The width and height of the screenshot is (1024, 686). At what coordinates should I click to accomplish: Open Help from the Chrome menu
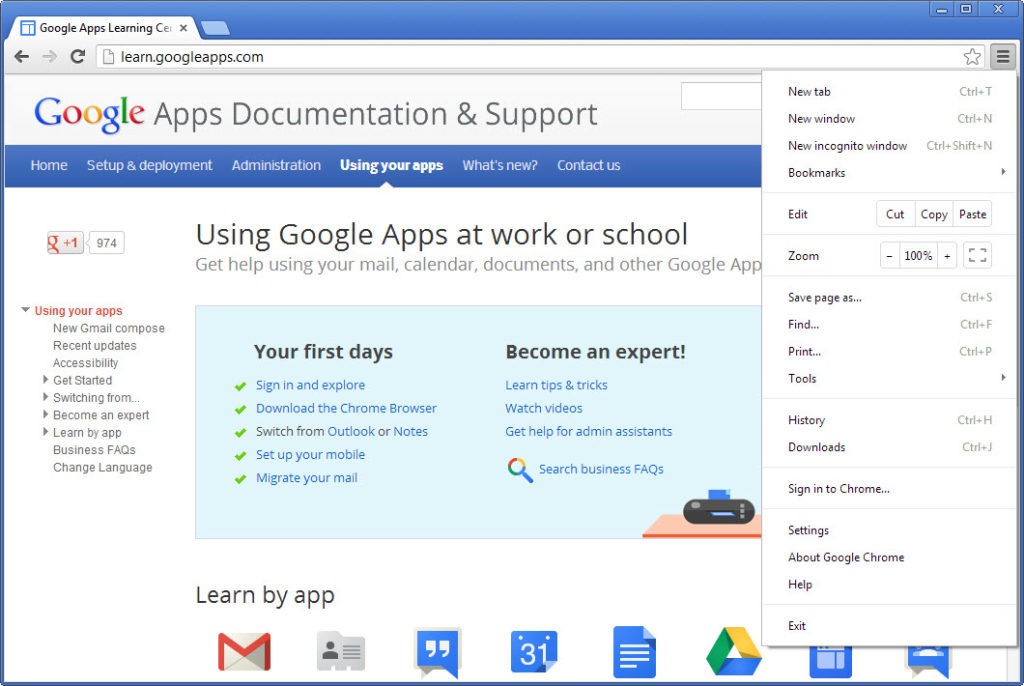pyautogui.click(x=889, y=584)
